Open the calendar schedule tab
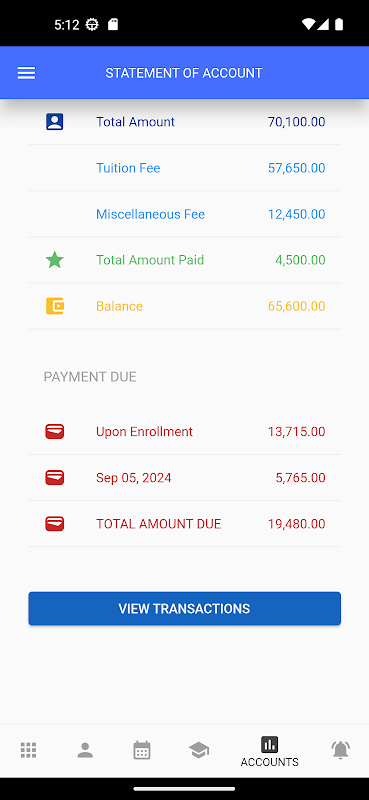Screen dimensions: 369x800 point(142,751)
